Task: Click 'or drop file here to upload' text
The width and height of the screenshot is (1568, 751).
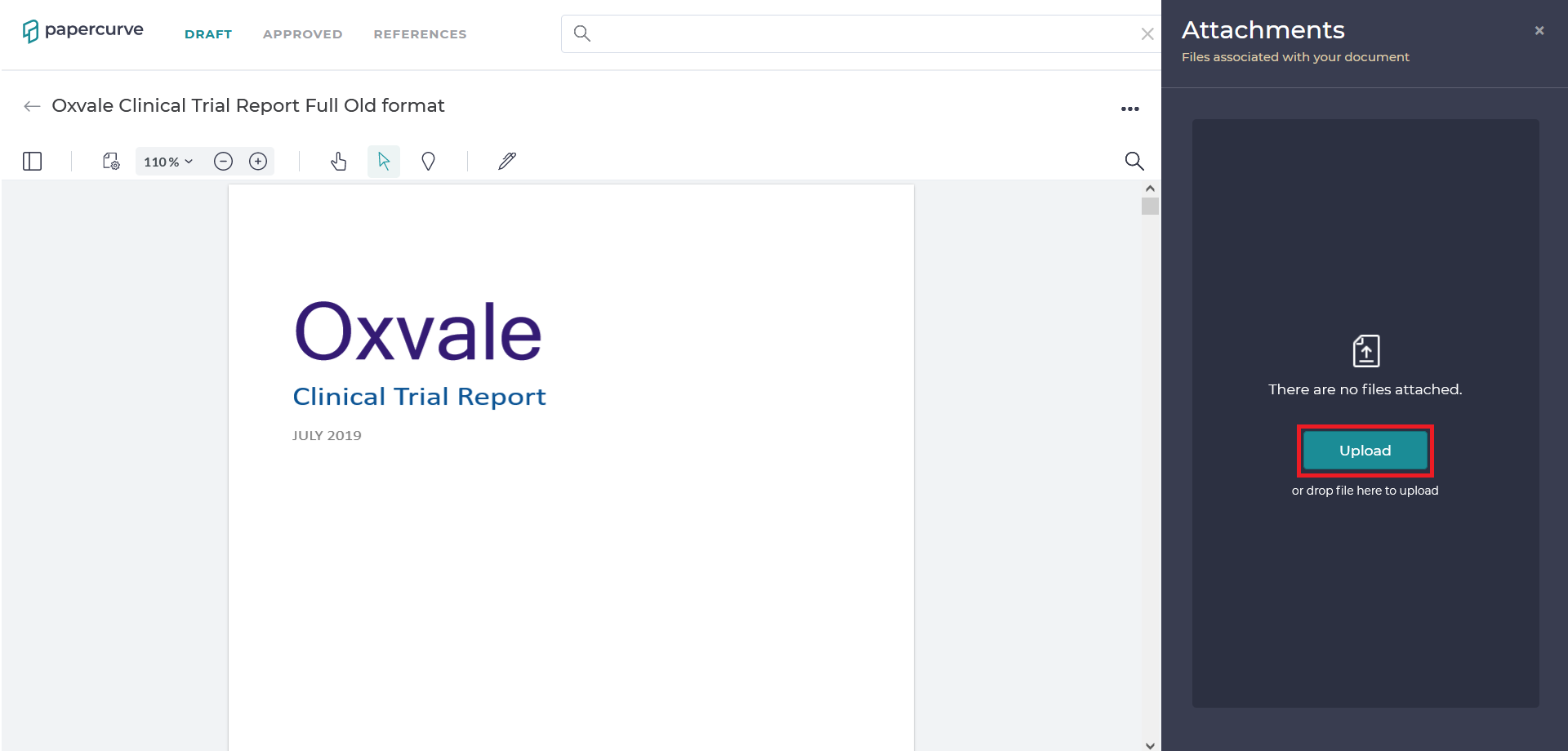Action: (x=1365, y=491)
